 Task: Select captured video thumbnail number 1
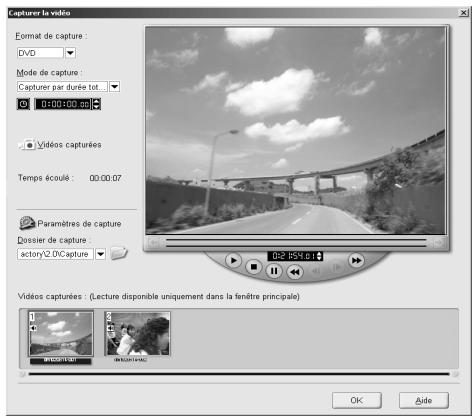pos(61,334)
